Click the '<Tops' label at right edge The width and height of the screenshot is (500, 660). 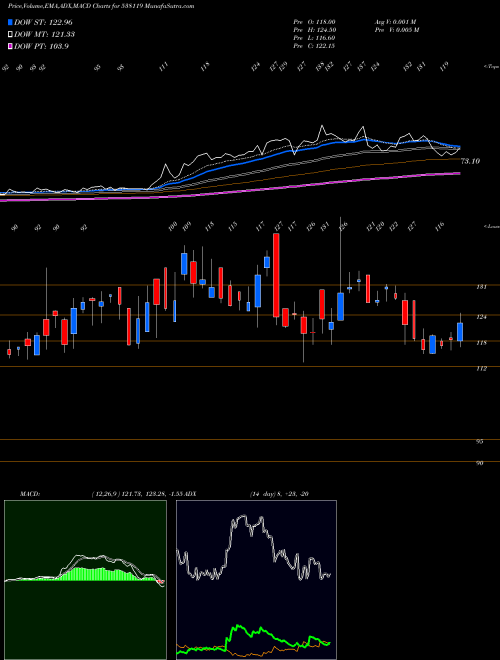[491, 67]
